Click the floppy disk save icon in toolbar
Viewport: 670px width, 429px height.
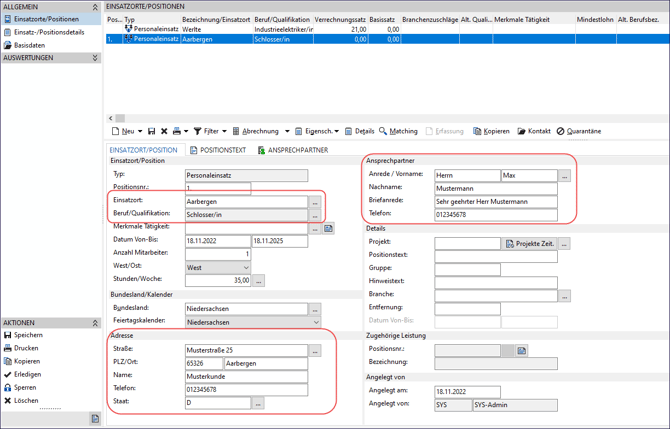(152, 131)
